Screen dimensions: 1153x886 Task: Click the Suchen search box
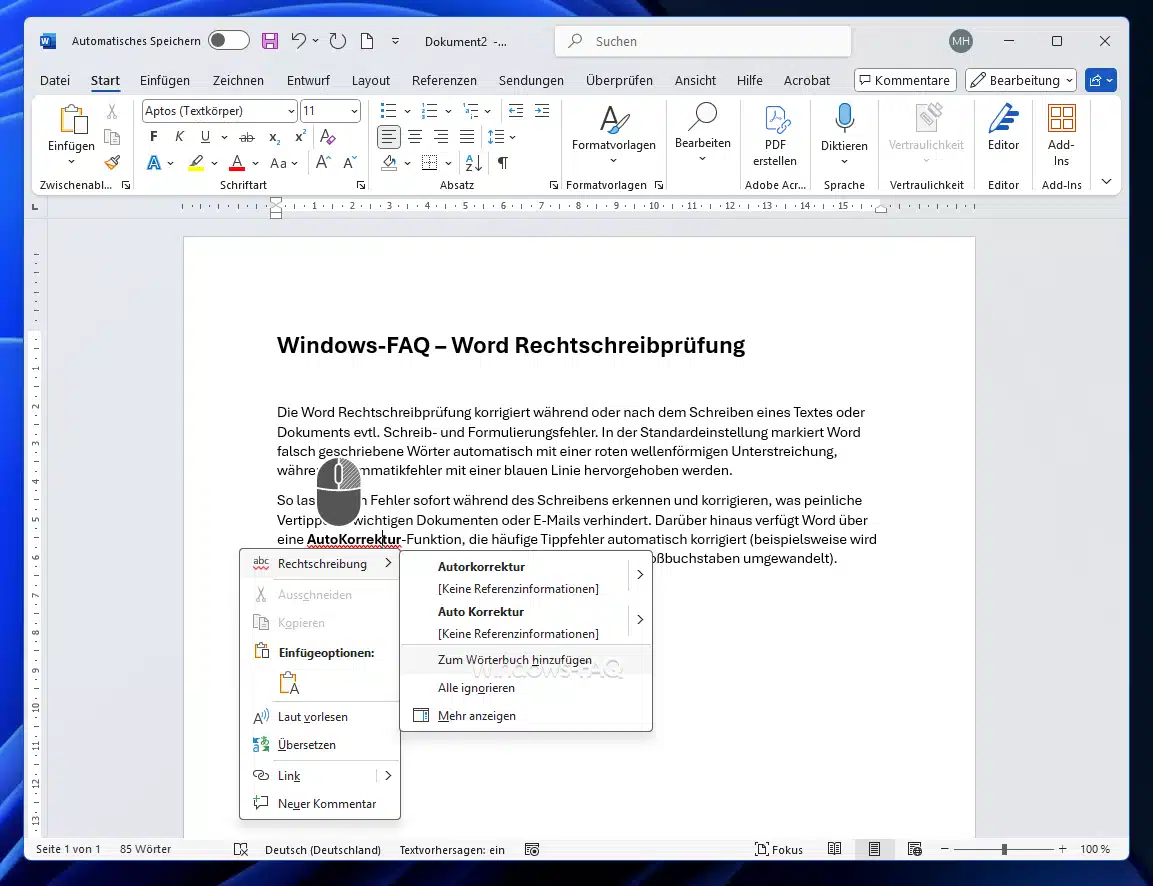703,41
